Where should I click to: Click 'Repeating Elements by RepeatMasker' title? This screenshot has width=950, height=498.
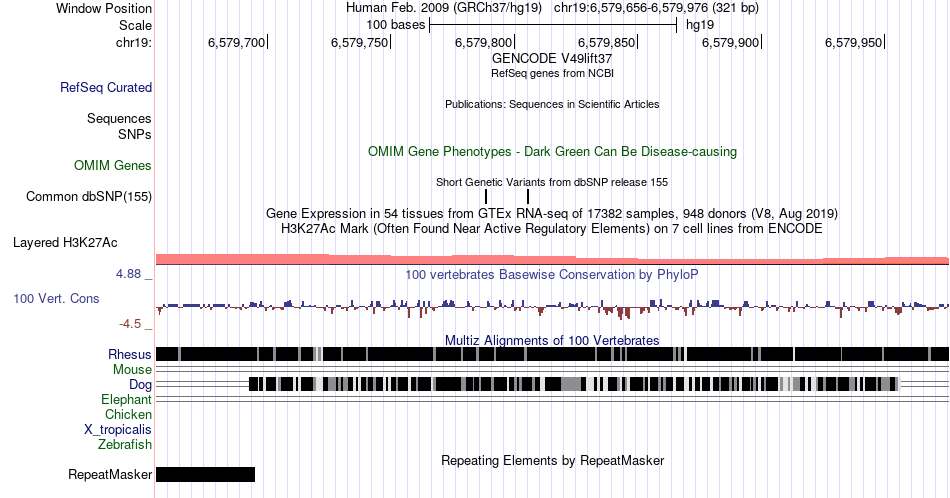click(x=552, y=460)
